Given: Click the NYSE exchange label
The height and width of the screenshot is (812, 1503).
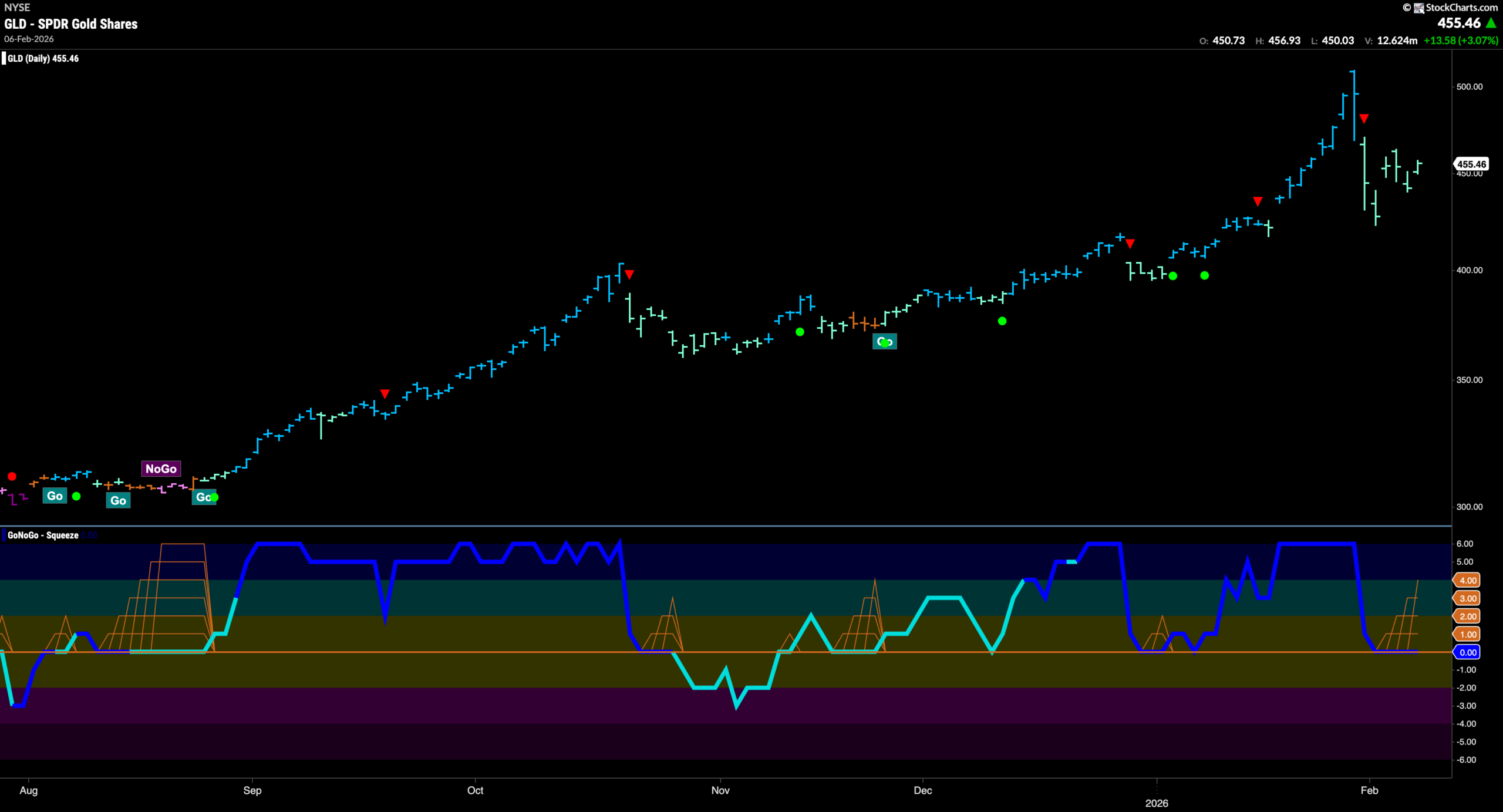Looking at the screenshot, I should click(x=17, y=8).
